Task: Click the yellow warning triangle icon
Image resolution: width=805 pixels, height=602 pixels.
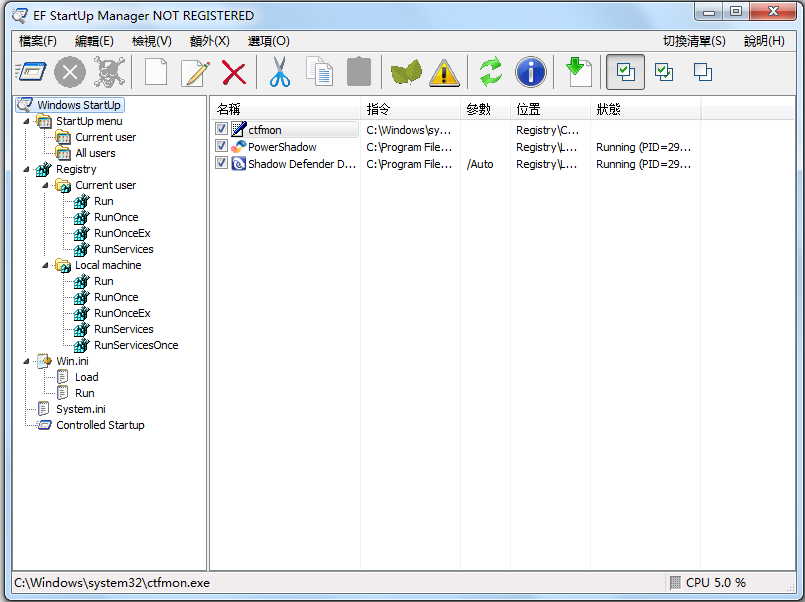Action: point(444,72)
